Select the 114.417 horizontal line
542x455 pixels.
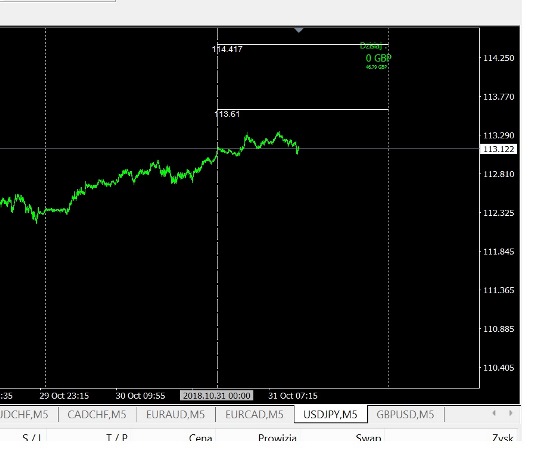click(x=303, y=44)
